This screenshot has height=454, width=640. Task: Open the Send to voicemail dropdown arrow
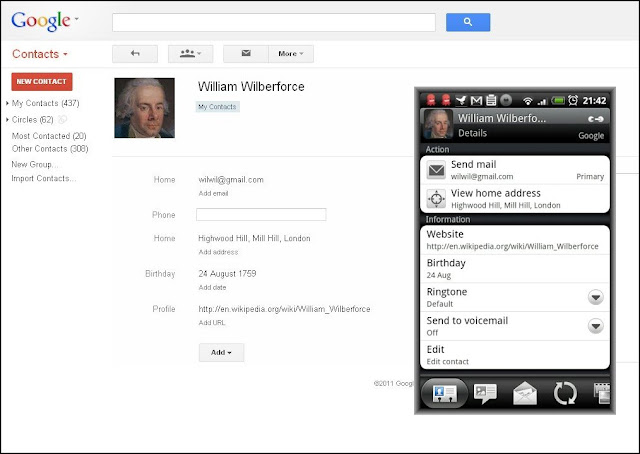pos(596,326)
